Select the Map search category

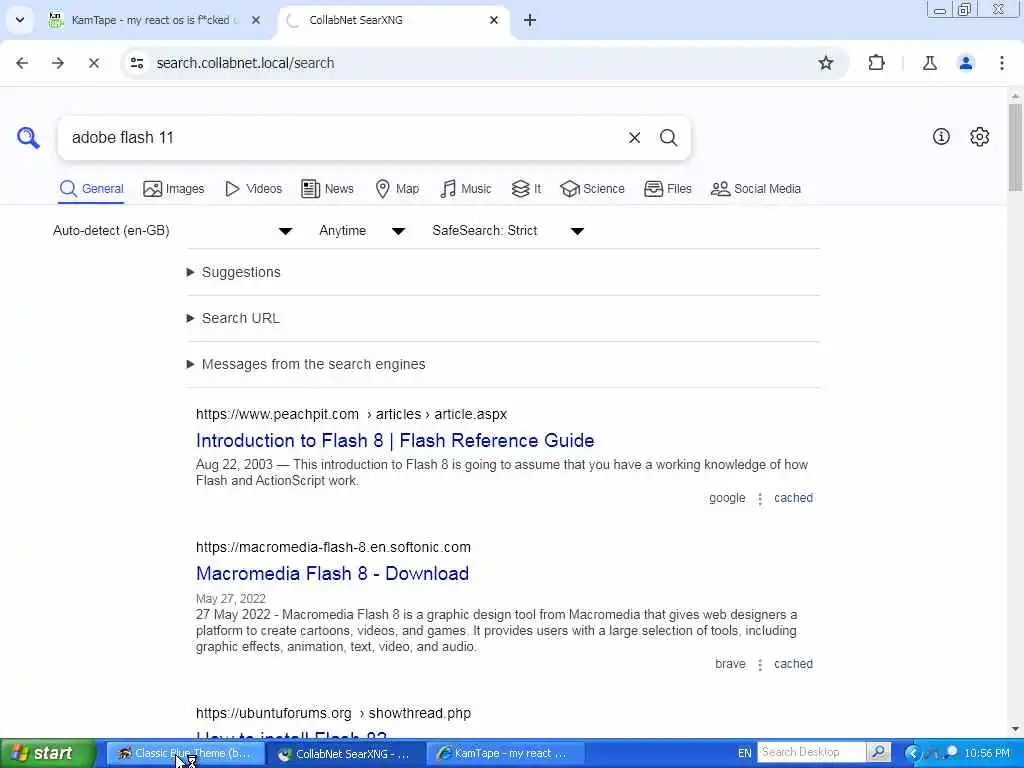click(397, 189)
